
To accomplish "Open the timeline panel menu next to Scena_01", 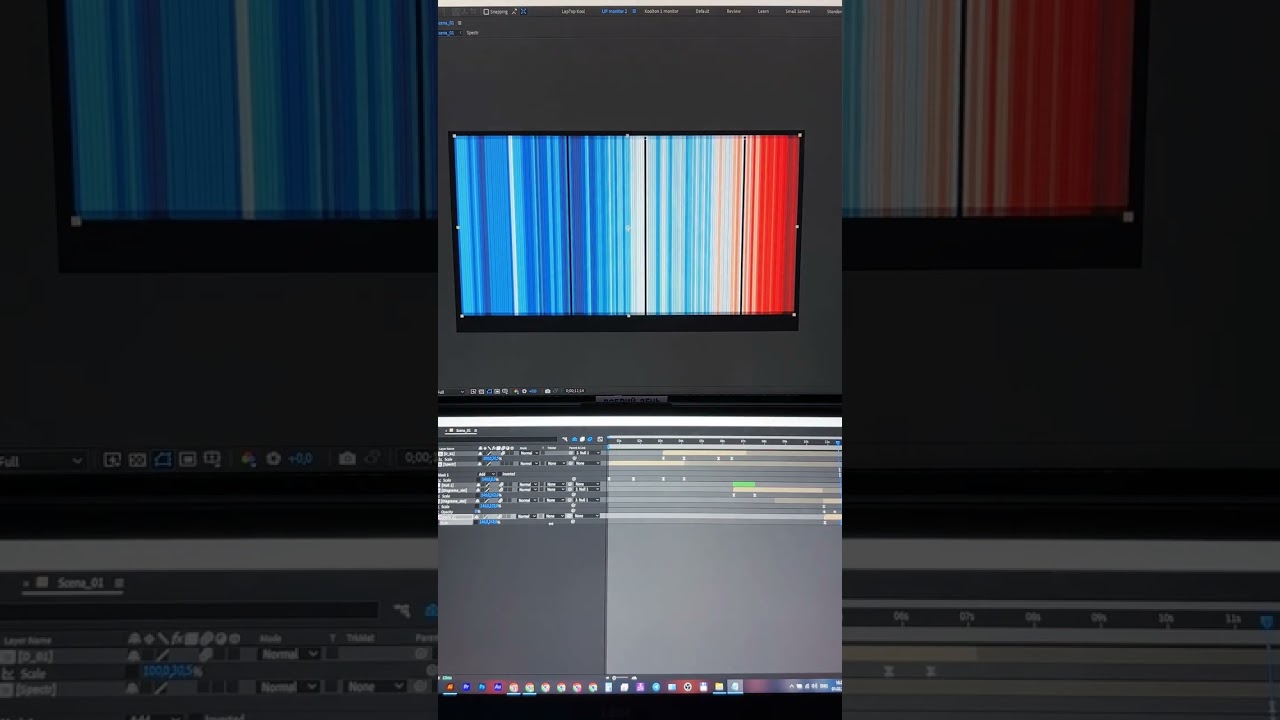I will pyautogui.click(x=475, y=430).
